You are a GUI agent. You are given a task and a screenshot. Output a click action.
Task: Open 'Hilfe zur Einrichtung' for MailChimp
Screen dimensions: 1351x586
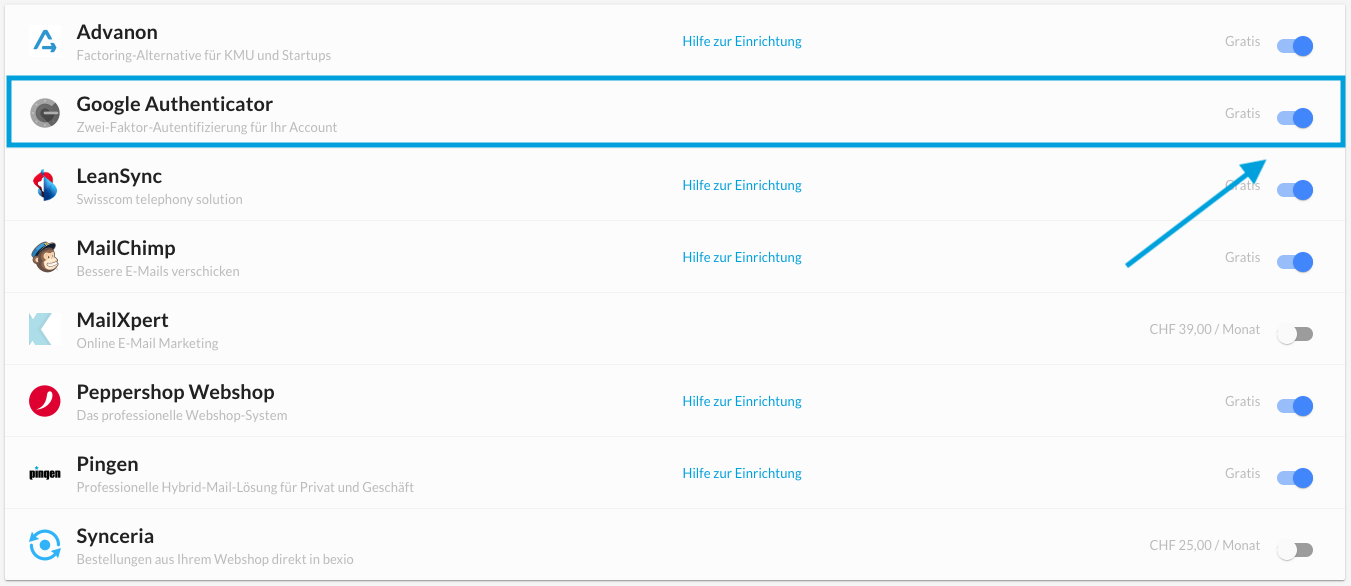click(742, 257)
